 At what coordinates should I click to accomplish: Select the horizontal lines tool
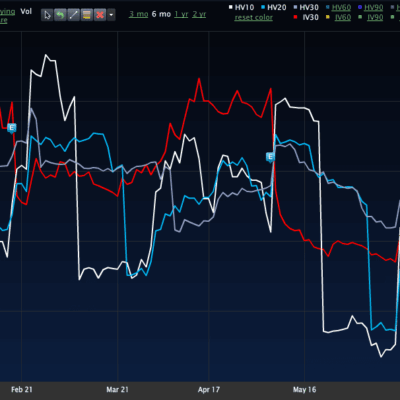[x=87, y=15]
